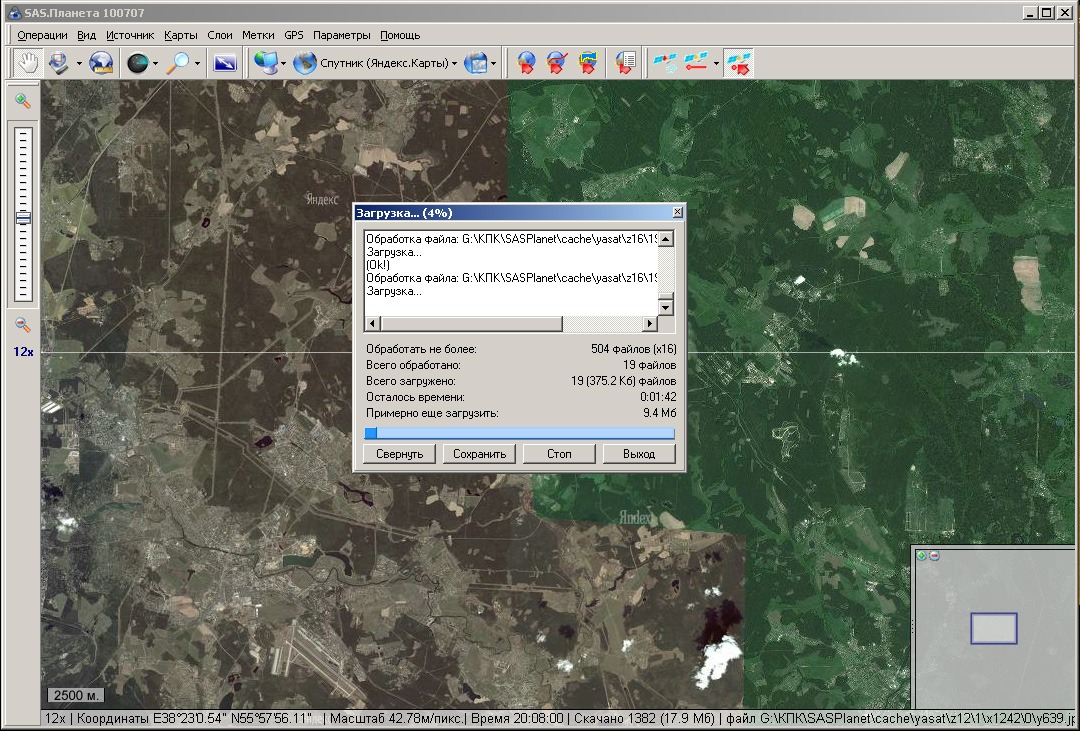
Task: Expand the radar globe dropdown arrow
Action: click(x=155, y=63)
